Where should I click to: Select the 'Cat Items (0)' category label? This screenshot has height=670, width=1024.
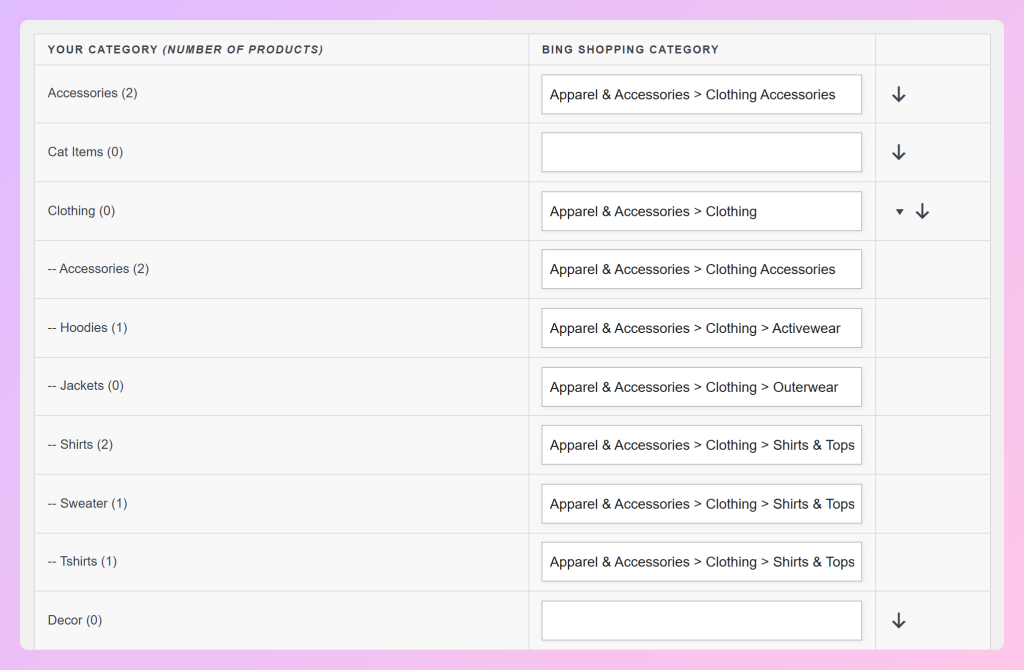pyautogui.click(x=85, y=152)
